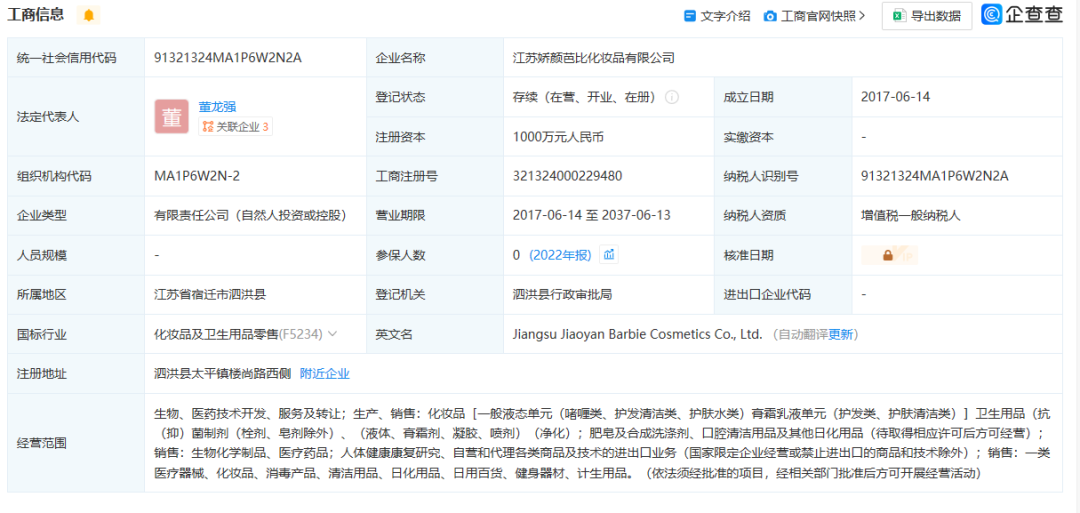Click the company name 江苏娇颜芭比化妆品有限公司
Screen dimensions: 1080x513
click(x=594, y=58)
